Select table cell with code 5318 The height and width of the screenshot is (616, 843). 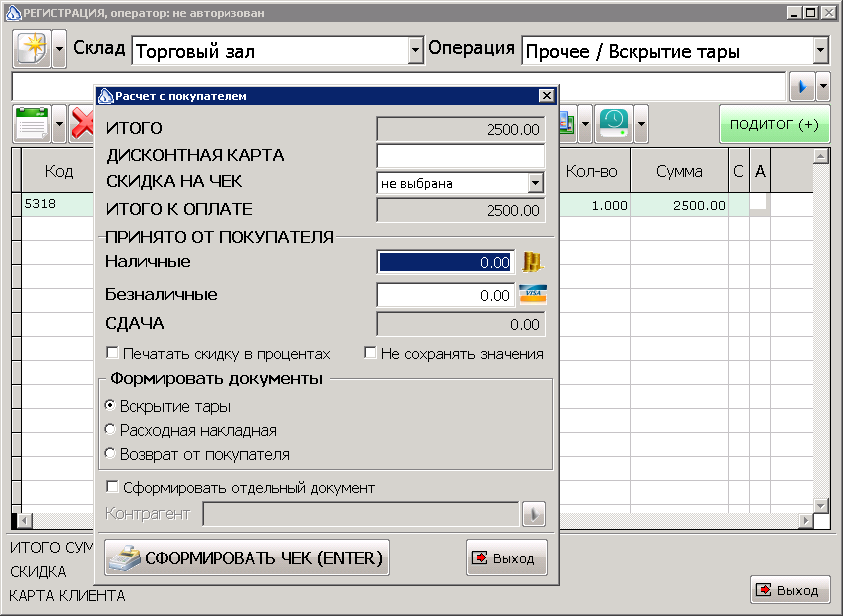(59, 204)
